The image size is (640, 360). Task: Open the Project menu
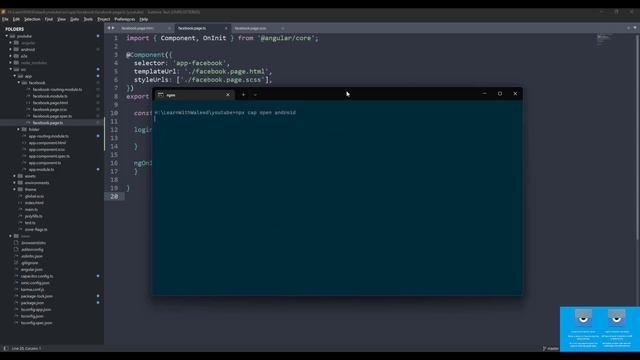[x=104, y=19]
